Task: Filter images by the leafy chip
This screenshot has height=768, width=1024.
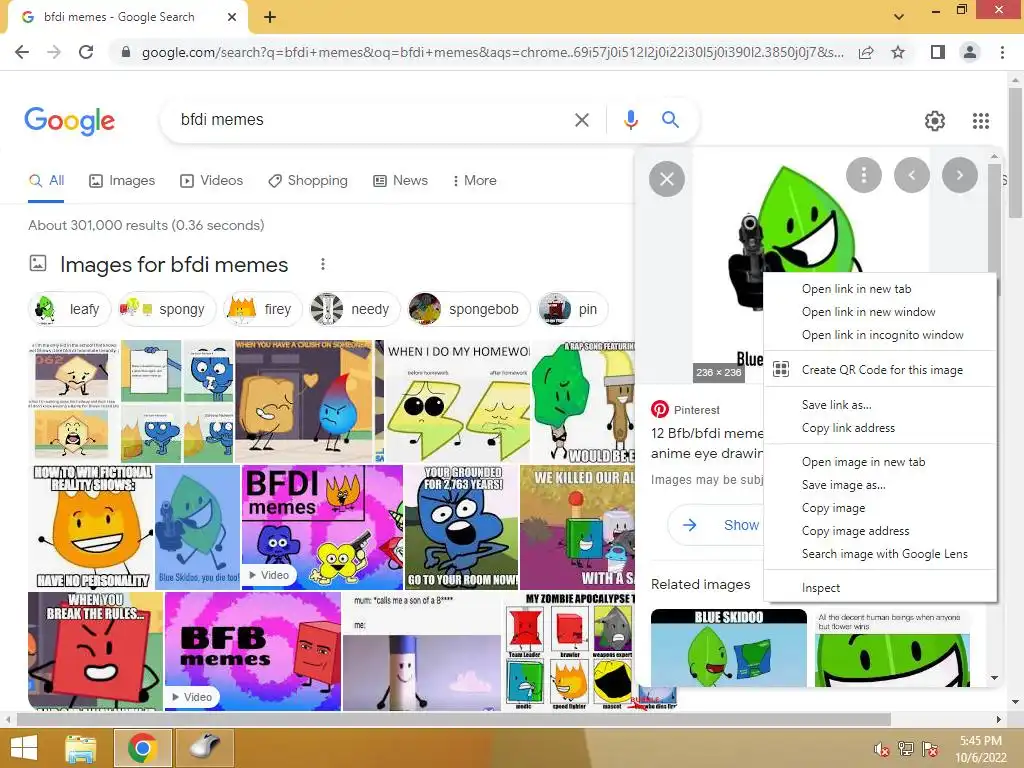Action: [69, 309]
